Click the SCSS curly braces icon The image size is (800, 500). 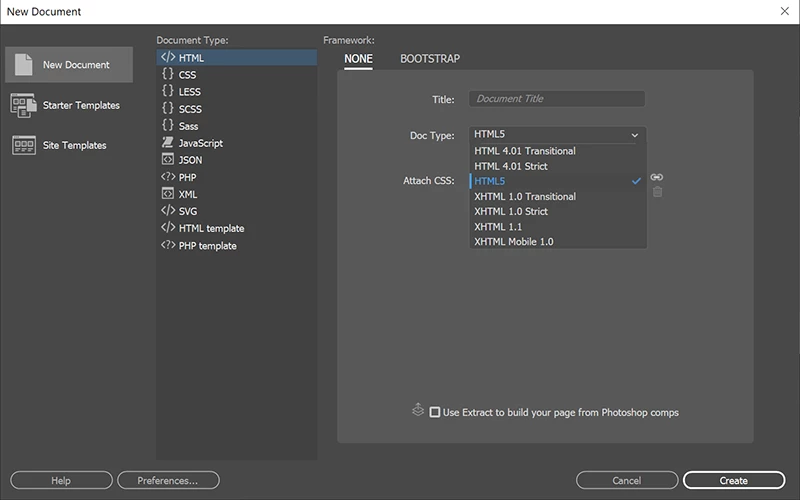[168, 108]
